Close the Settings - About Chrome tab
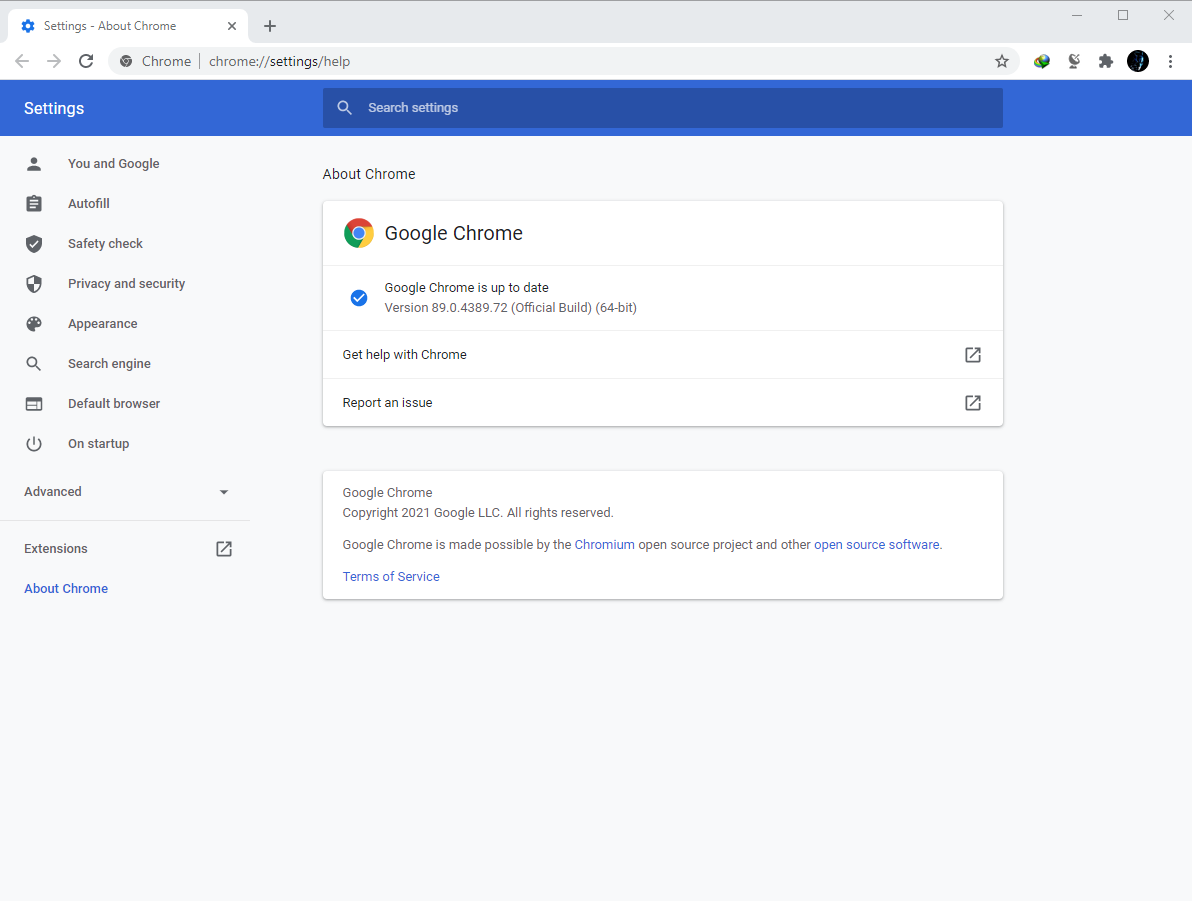 point(232,26)
